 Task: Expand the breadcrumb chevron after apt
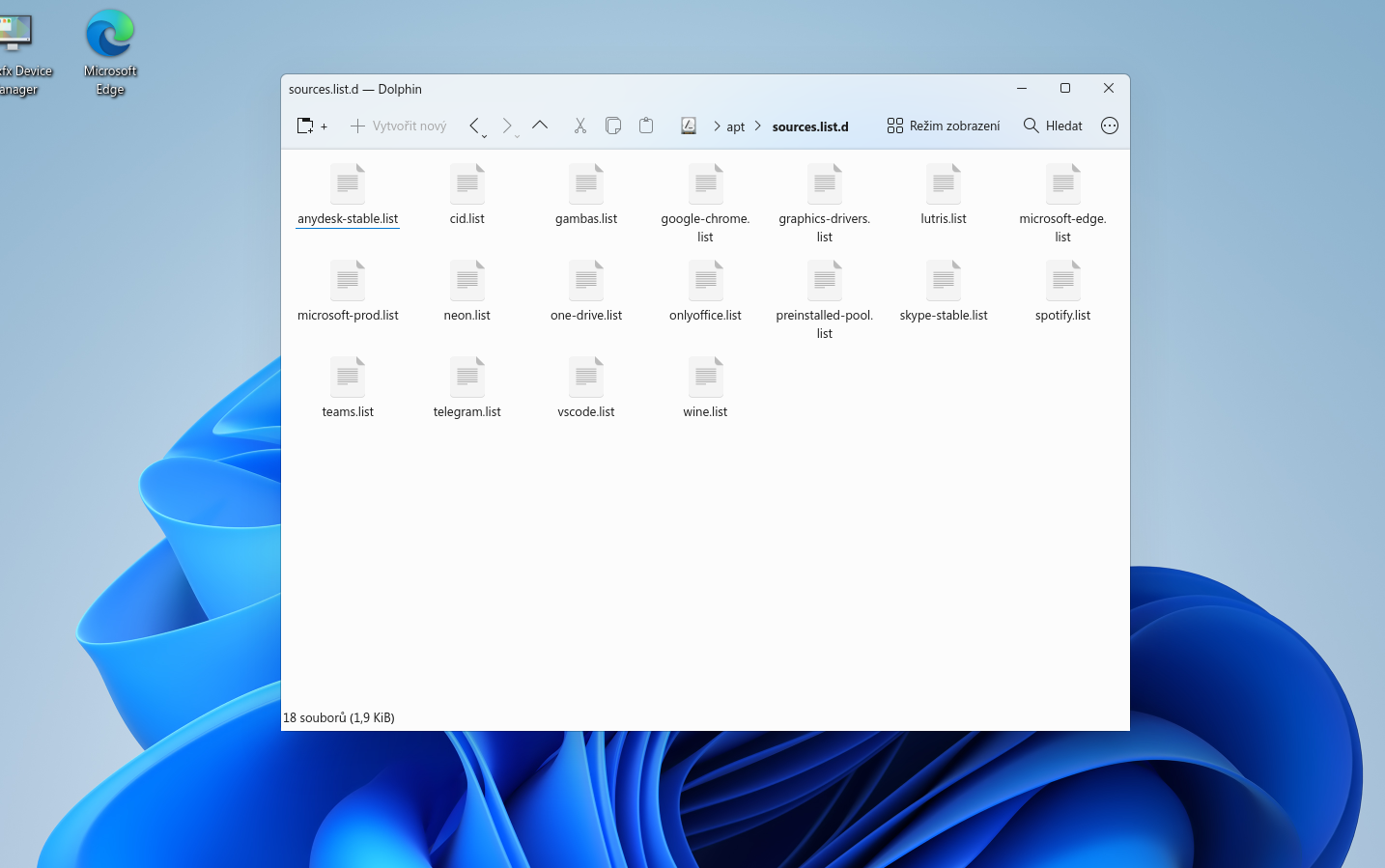tap(757, 126)
